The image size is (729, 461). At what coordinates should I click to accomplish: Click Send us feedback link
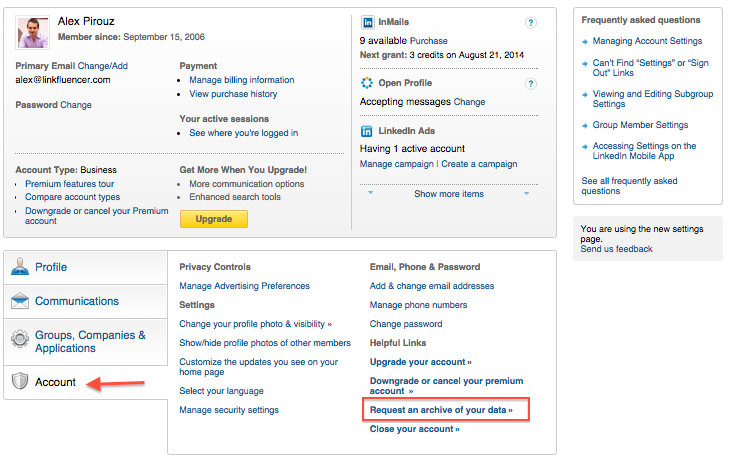coord(616,249)
